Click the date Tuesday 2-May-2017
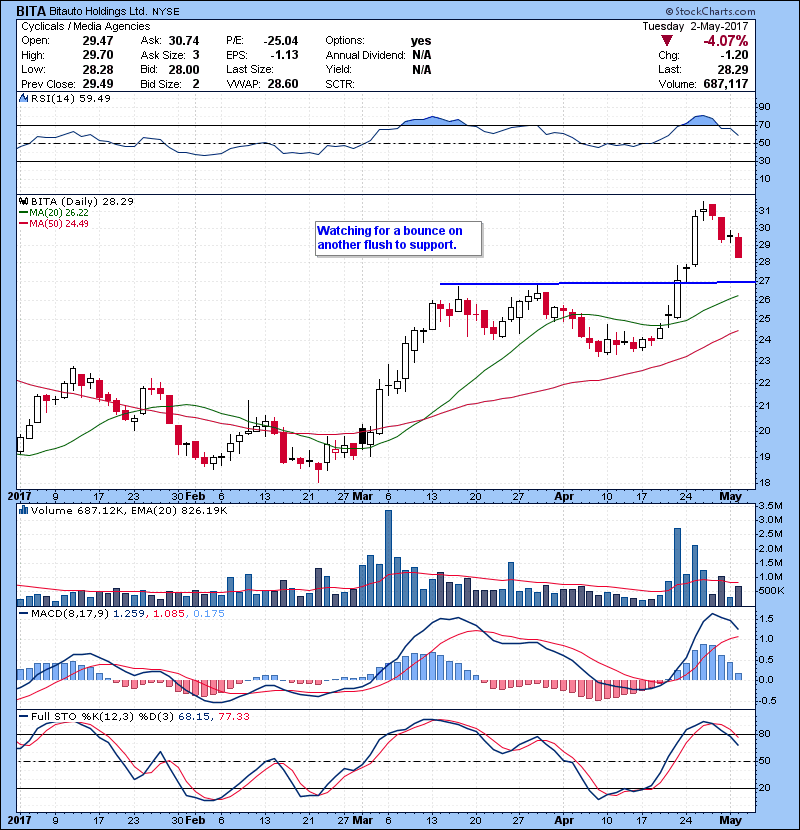 (x=695, y=26)
